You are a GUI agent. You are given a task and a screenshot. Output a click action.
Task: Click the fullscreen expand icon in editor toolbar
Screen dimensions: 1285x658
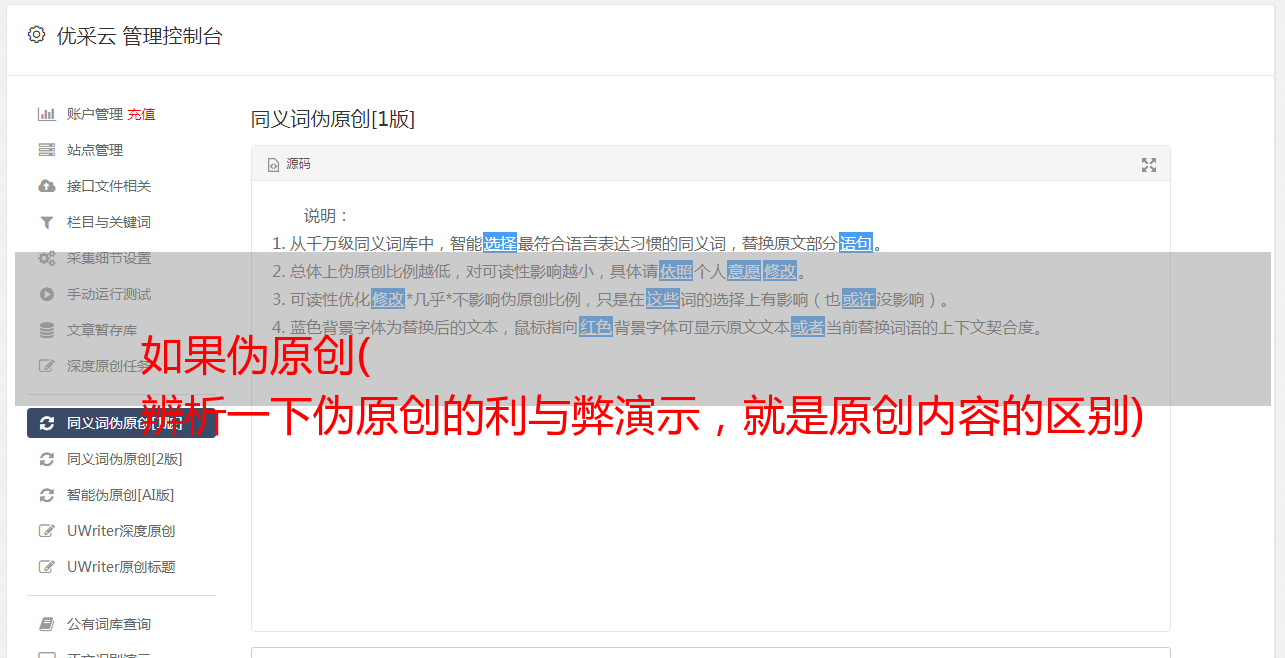click(x=1149, y=165)
